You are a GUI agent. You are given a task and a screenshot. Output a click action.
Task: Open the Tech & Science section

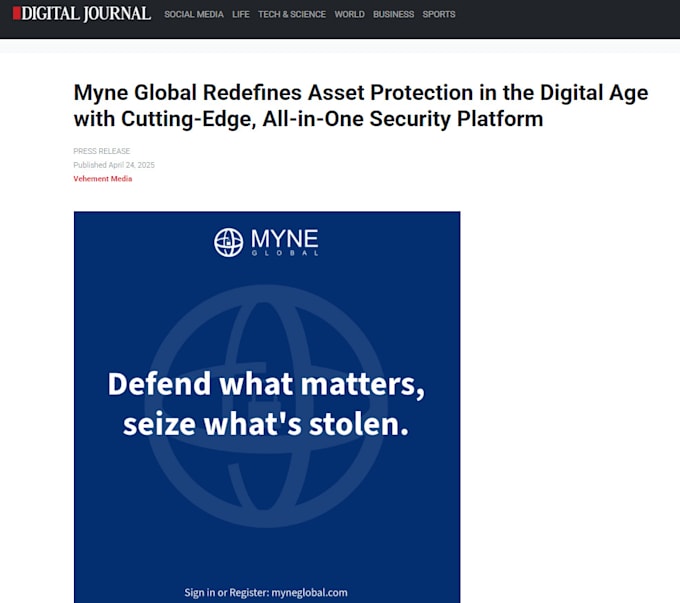click(x=292, y=14)
